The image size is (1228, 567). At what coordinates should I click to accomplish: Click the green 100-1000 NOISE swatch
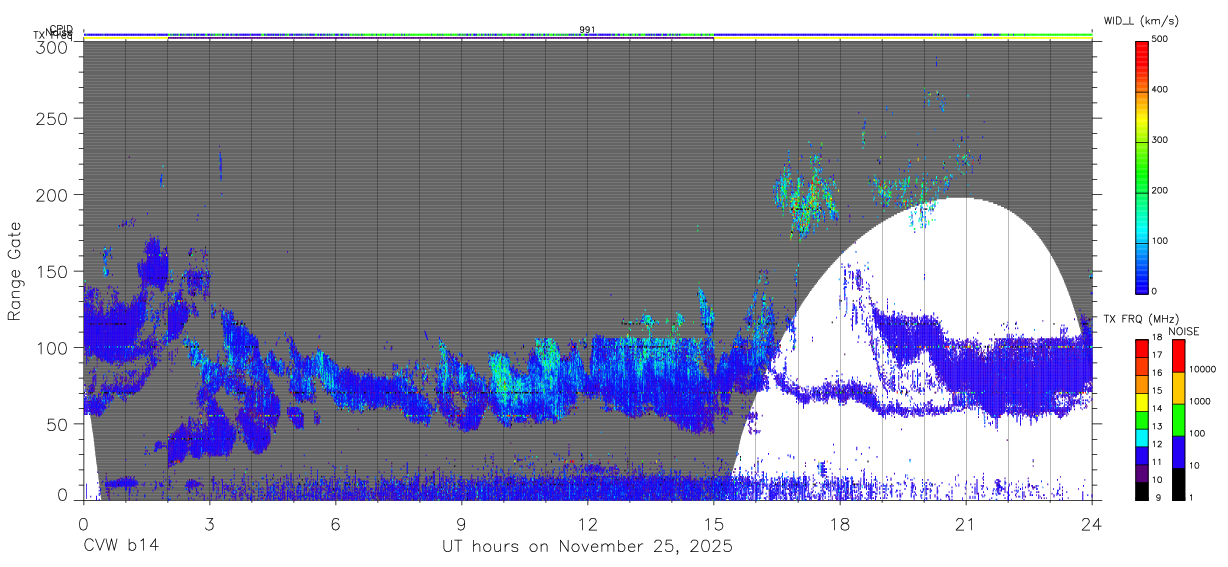(x=1177, y=419)
